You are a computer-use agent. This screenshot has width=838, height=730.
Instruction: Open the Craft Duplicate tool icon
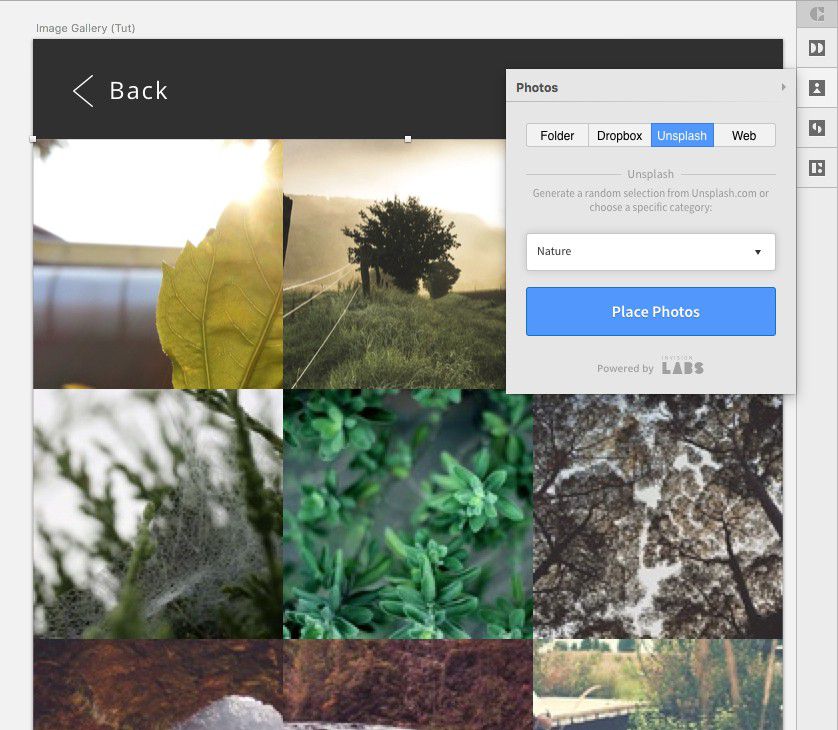(x=817, y=49)
